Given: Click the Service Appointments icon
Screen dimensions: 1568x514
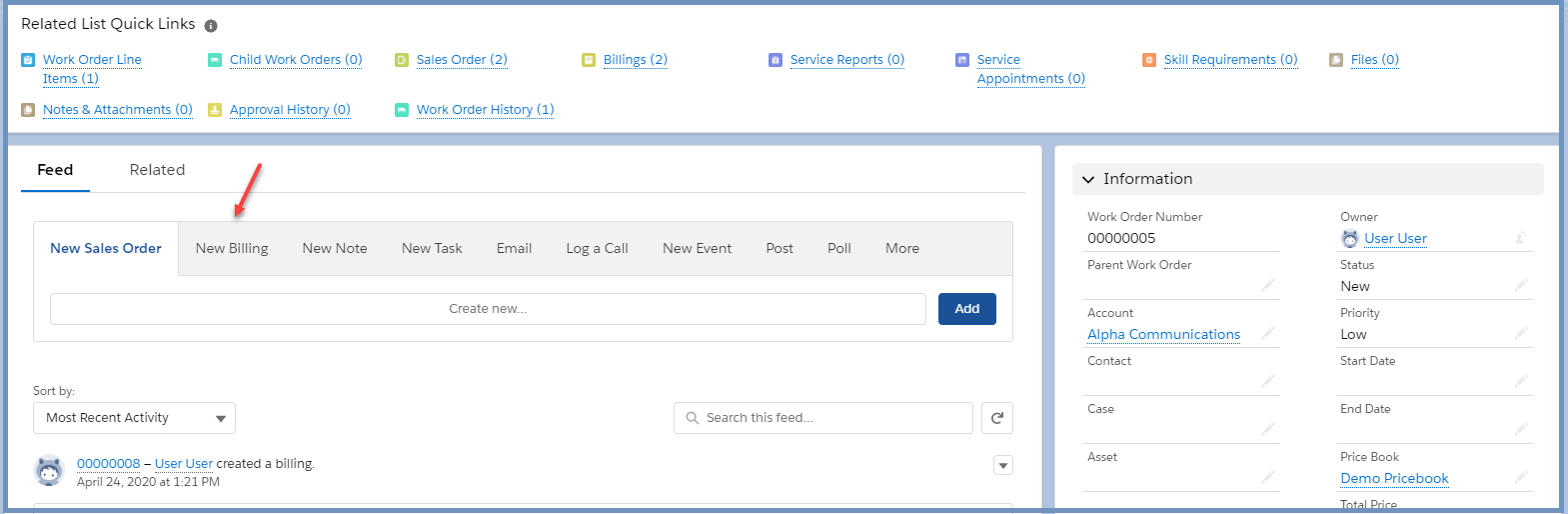Looking at the screenshot, I should tap(962, 60).
